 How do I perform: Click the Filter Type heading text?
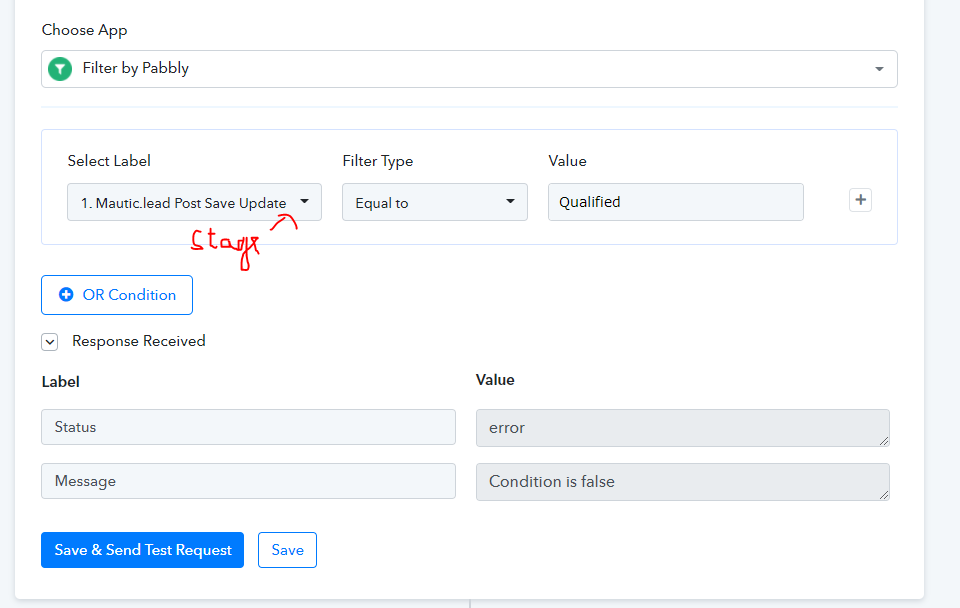pyautogui.click(x=378, y=161)
